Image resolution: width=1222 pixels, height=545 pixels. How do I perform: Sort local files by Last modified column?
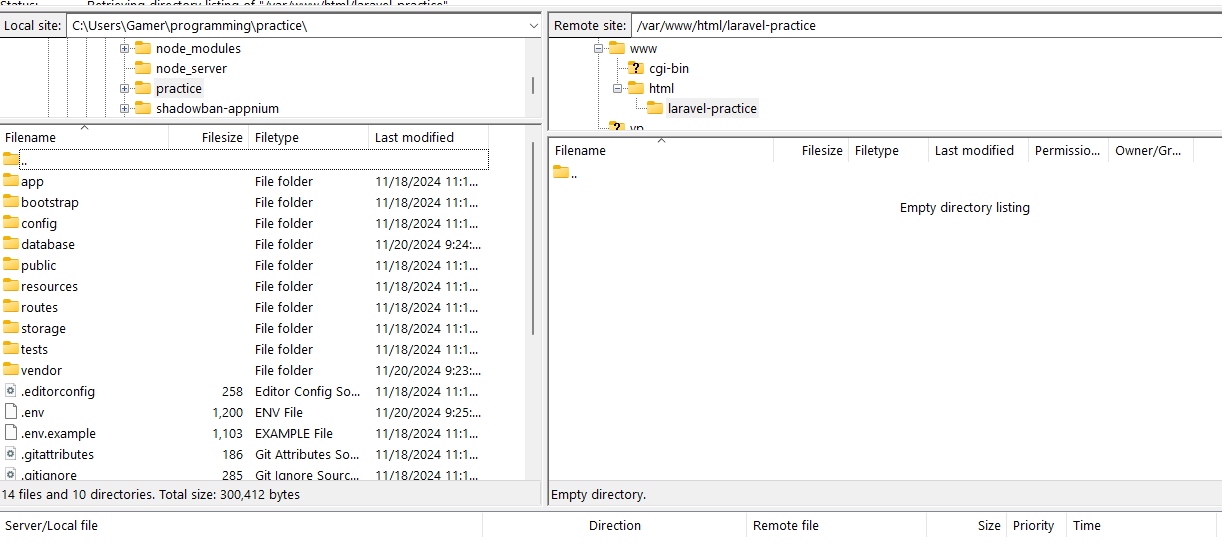click(429, 137)
